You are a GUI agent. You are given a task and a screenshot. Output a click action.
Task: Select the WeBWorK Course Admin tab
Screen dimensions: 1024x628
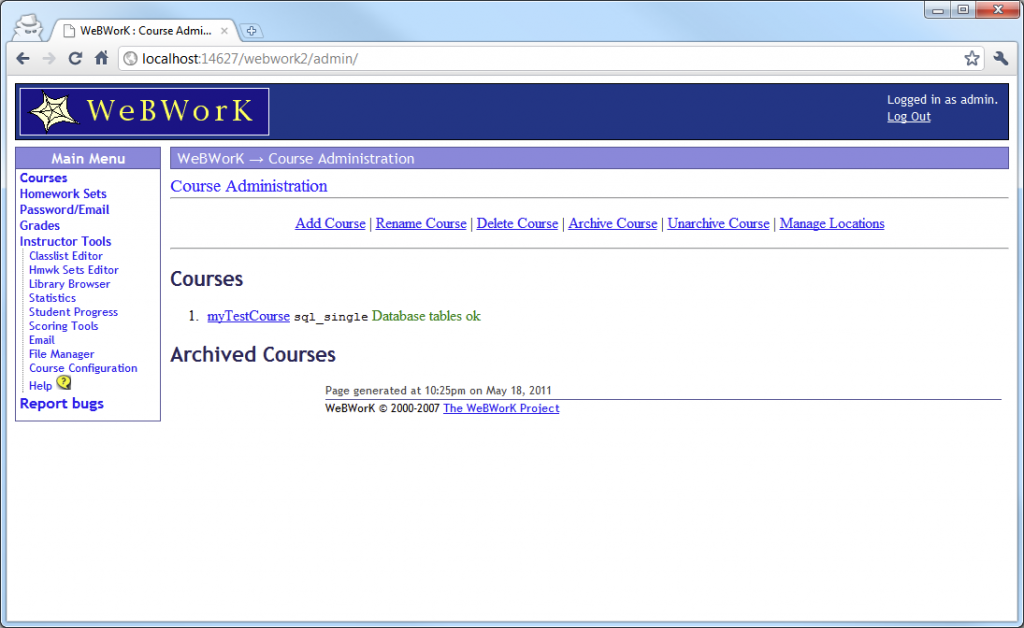(x=130, y=30)
